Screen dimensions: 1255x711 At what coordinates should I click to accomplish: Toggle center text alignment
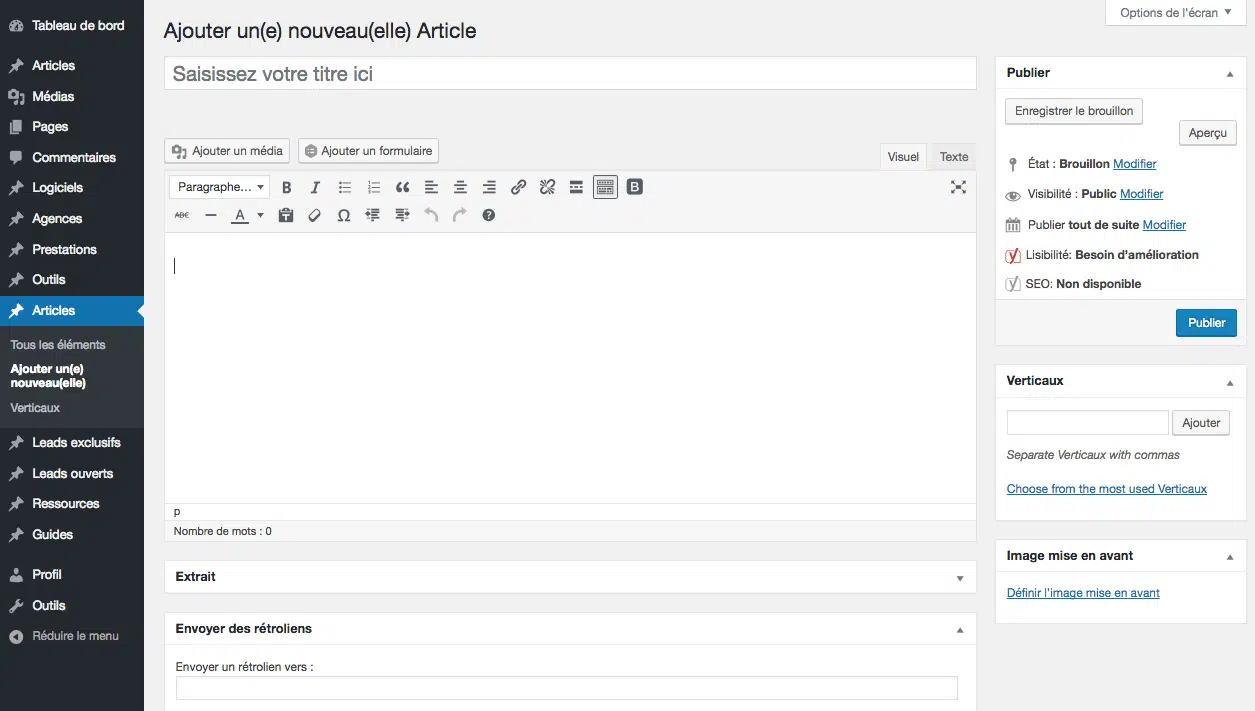(x=460, y=187)
